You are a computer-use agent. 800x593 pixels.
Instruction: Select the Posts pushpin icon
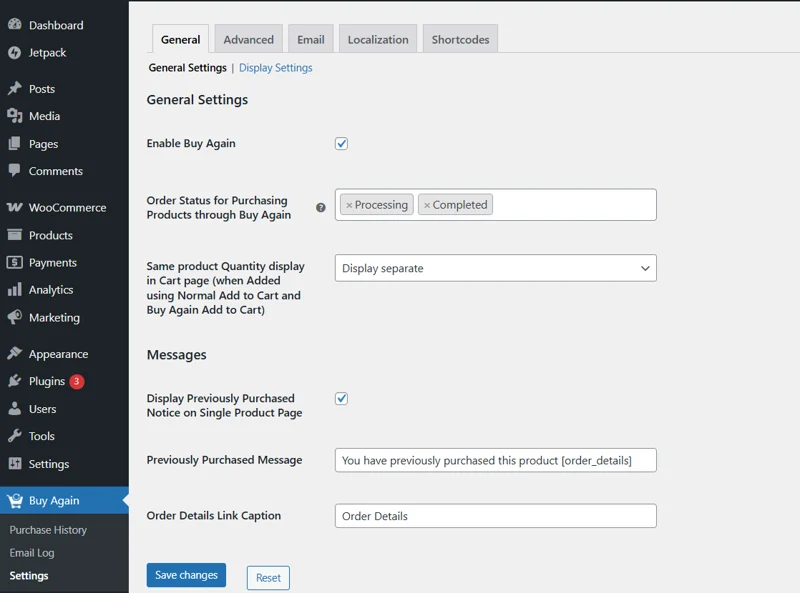15,88
